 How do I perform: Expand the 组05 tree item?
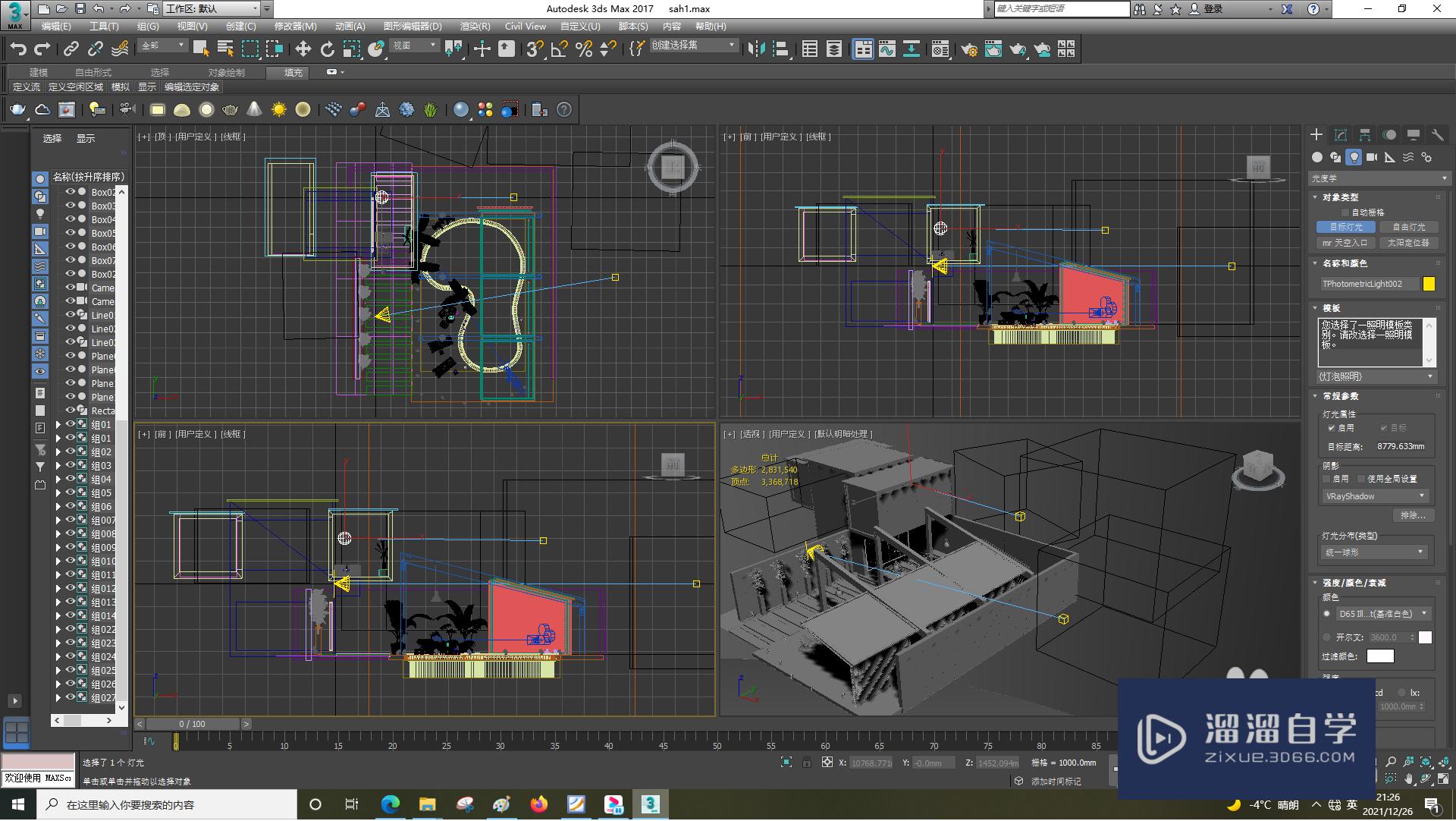click(x=58, y=493)
